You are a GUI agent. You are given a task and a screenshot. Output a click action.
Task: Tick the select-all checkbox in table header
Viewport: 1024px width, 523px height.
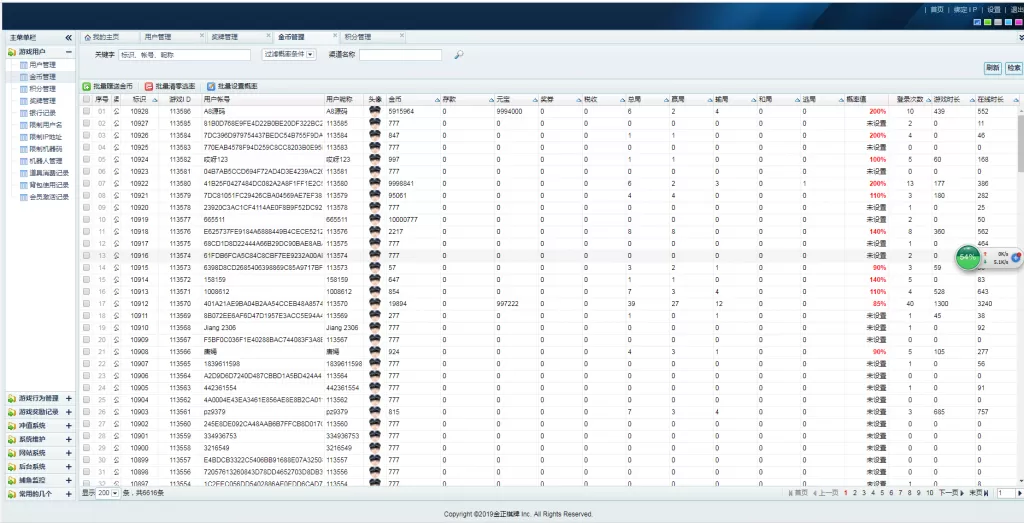click(86, 99)
